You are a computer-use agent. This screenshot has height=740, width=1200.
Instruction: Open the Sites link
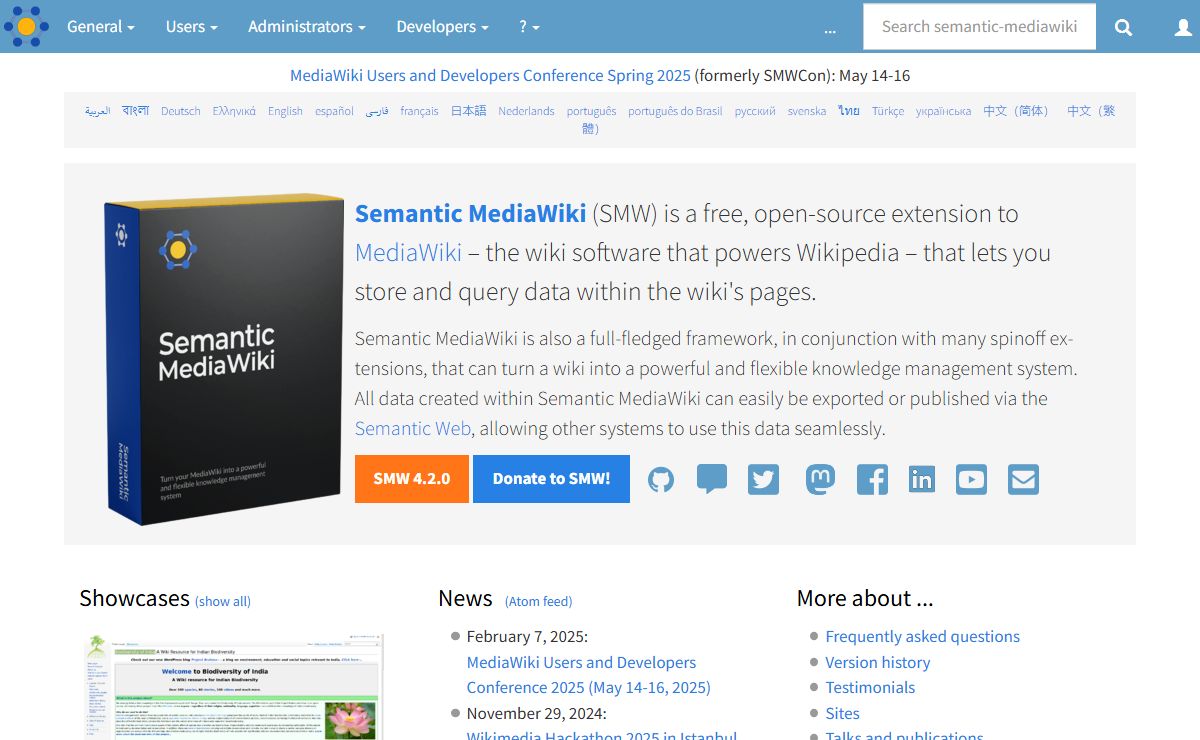(842, 713)
